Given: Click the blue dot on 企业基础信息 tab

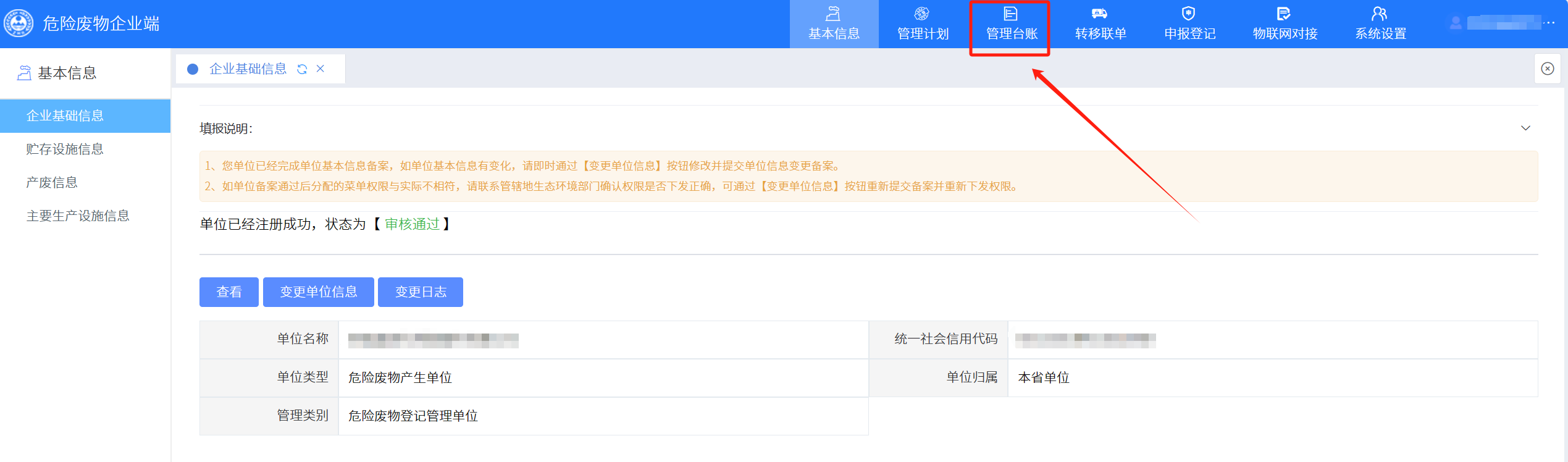Looking at the screenshot, I should tap(193, 69).
